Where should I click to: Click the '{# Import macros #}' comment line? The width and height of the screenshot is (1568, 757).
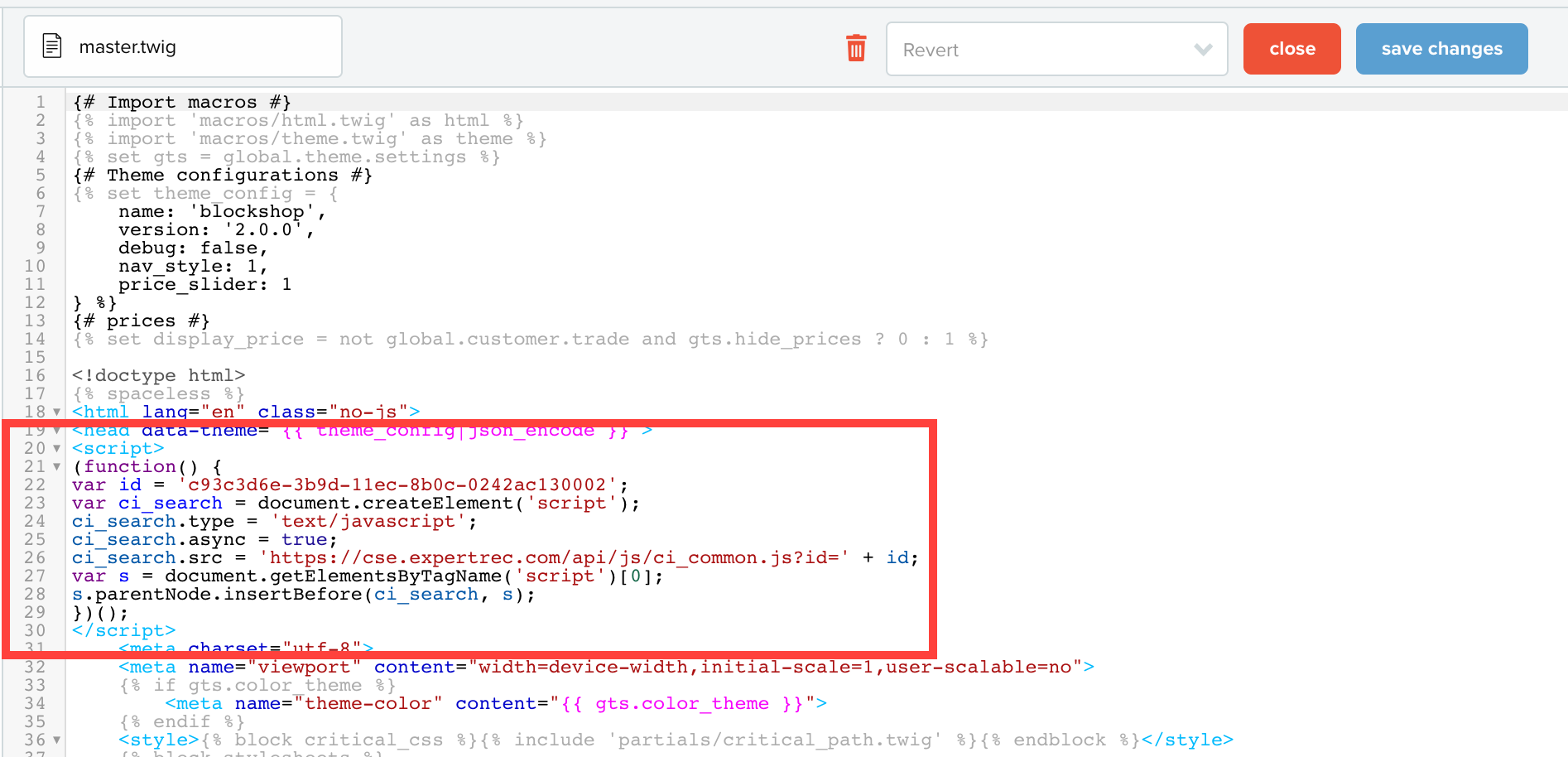[182, 102]
